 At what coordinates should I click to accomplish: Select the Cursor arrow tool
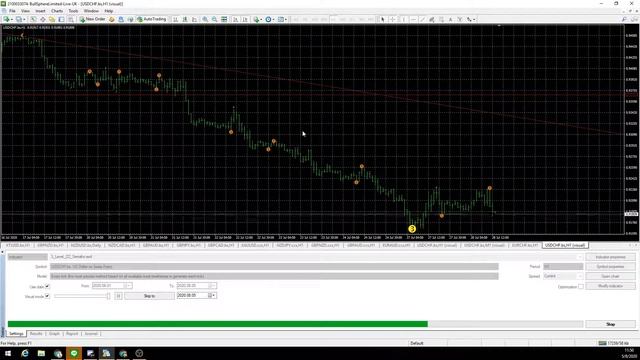tap(382, 19)
